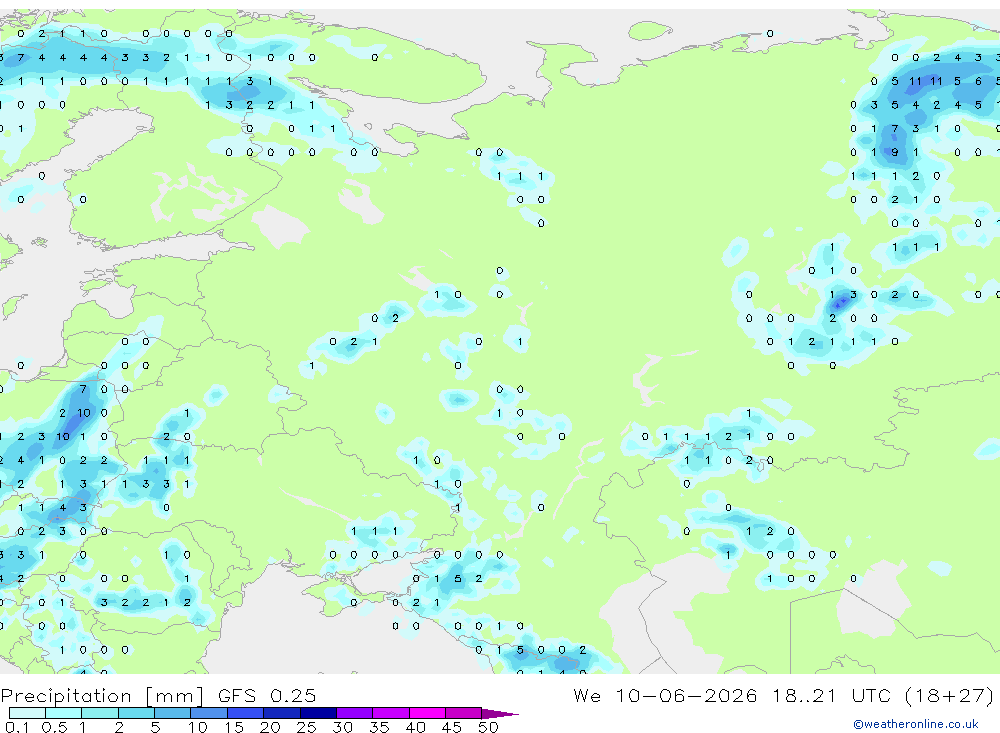Click the '50' legend scale label

(488, 727)
